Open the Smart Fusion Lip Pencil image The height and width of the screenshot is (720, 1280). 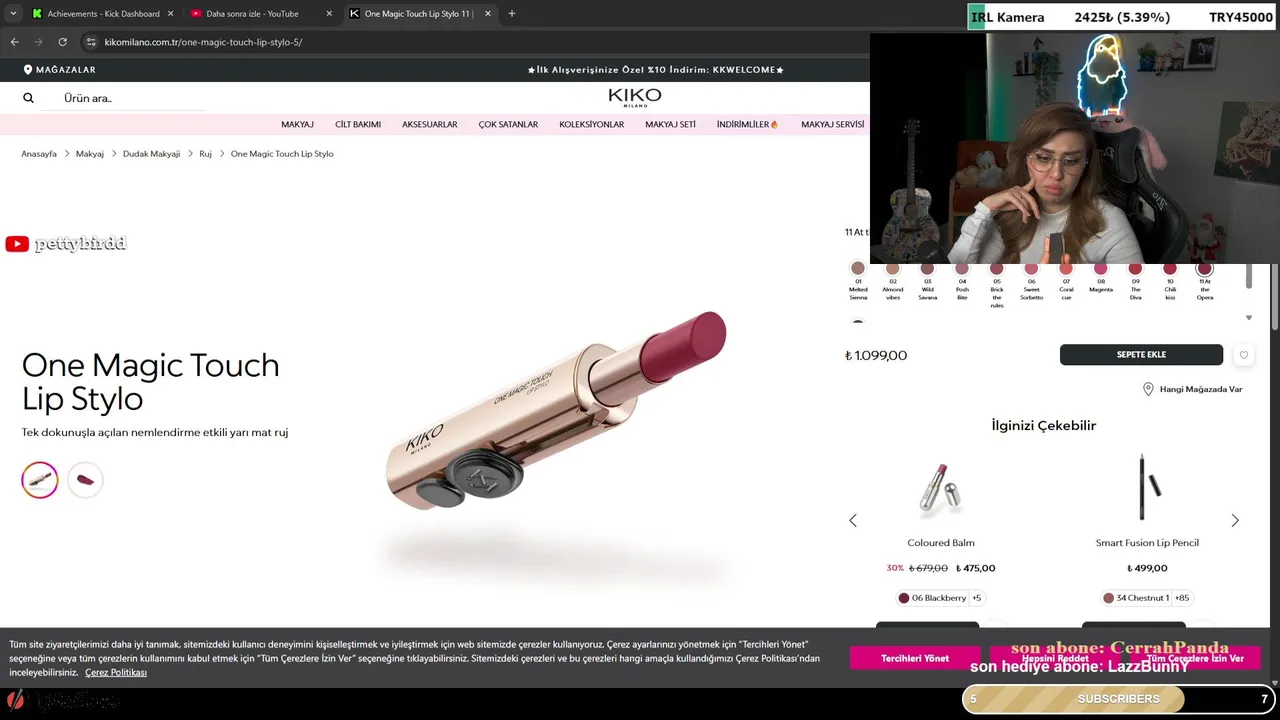coord(1147,488)
